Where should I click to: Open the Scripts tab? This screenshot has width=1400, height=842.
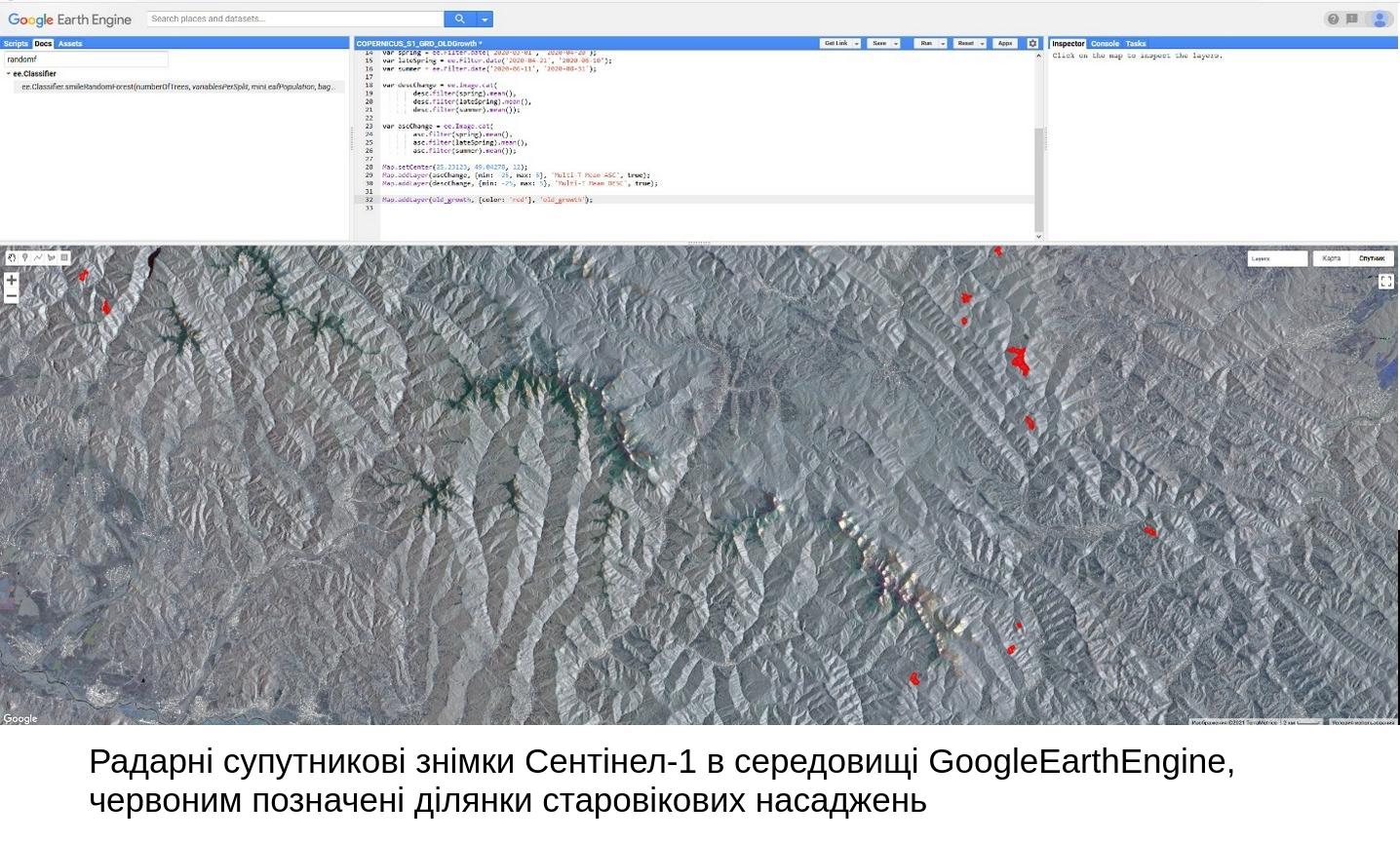point(16,44)
